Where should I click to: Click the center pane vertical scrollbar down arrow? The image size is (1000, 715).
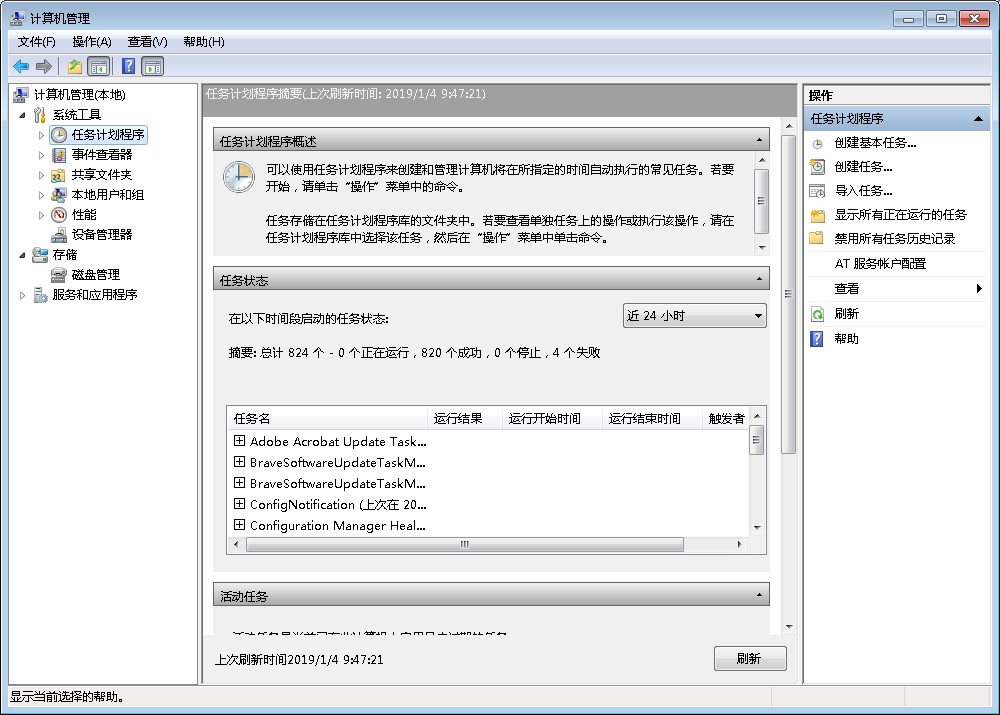tap(789, 626)
